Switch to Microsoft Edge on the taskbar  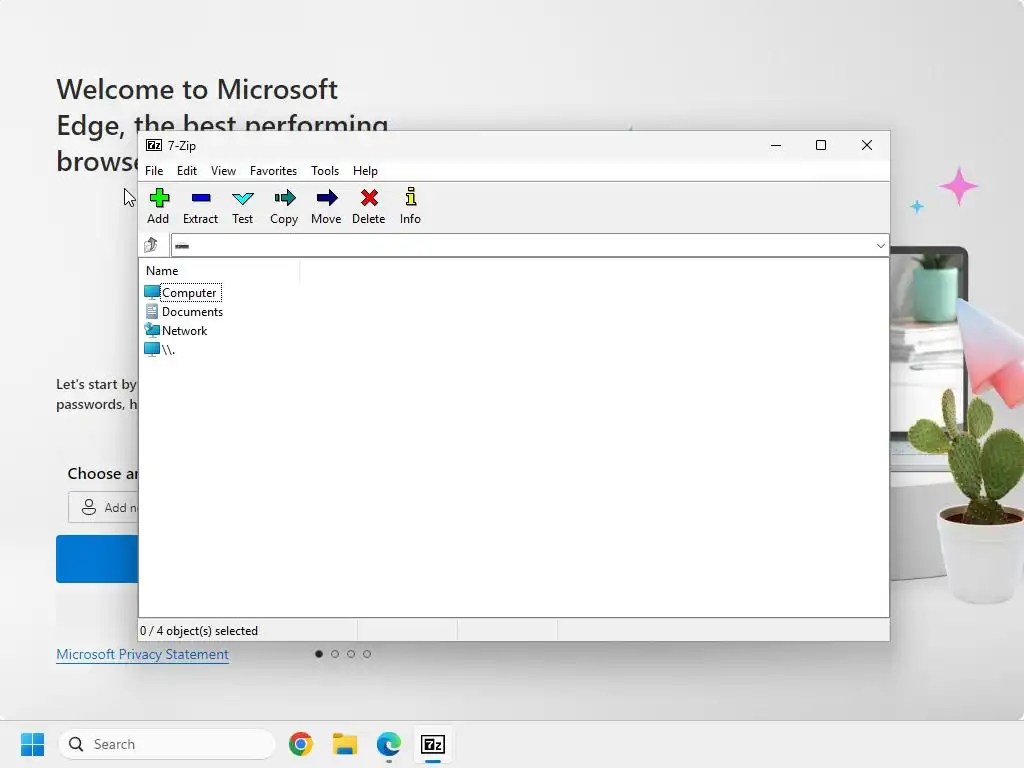[389, 744]
